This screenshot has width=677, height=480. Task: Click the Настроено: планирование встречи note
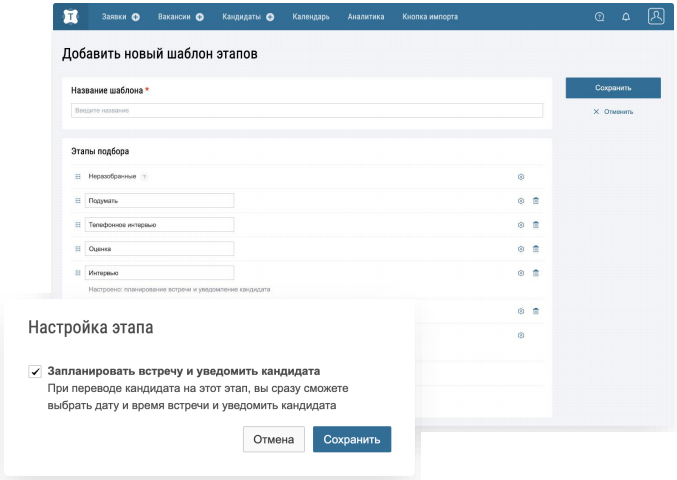[x=179, y=290]
